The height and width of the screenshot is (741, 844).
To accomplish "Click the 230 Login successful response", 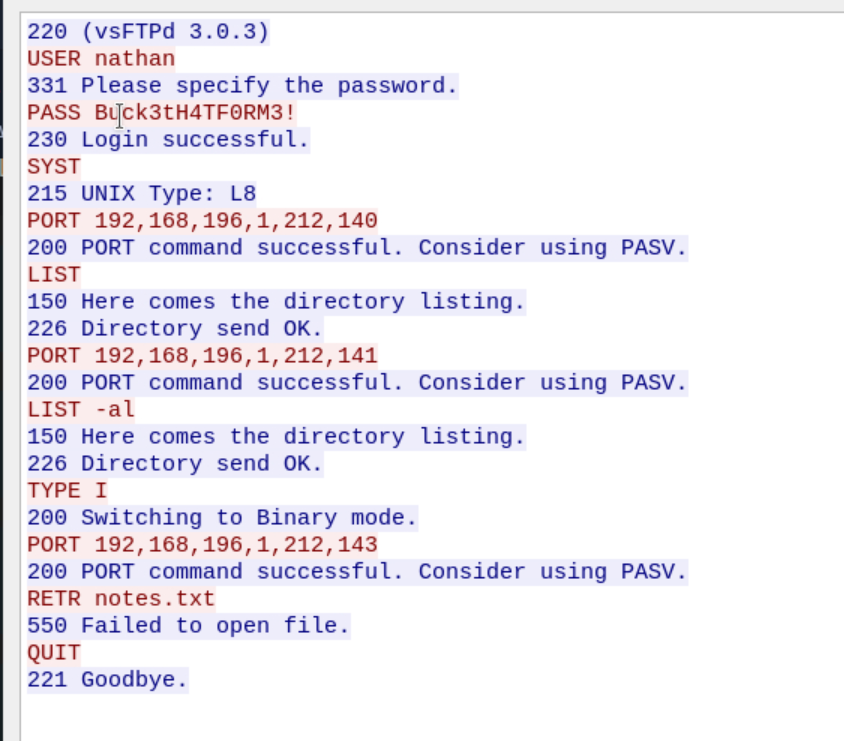I will pos(168,139).
